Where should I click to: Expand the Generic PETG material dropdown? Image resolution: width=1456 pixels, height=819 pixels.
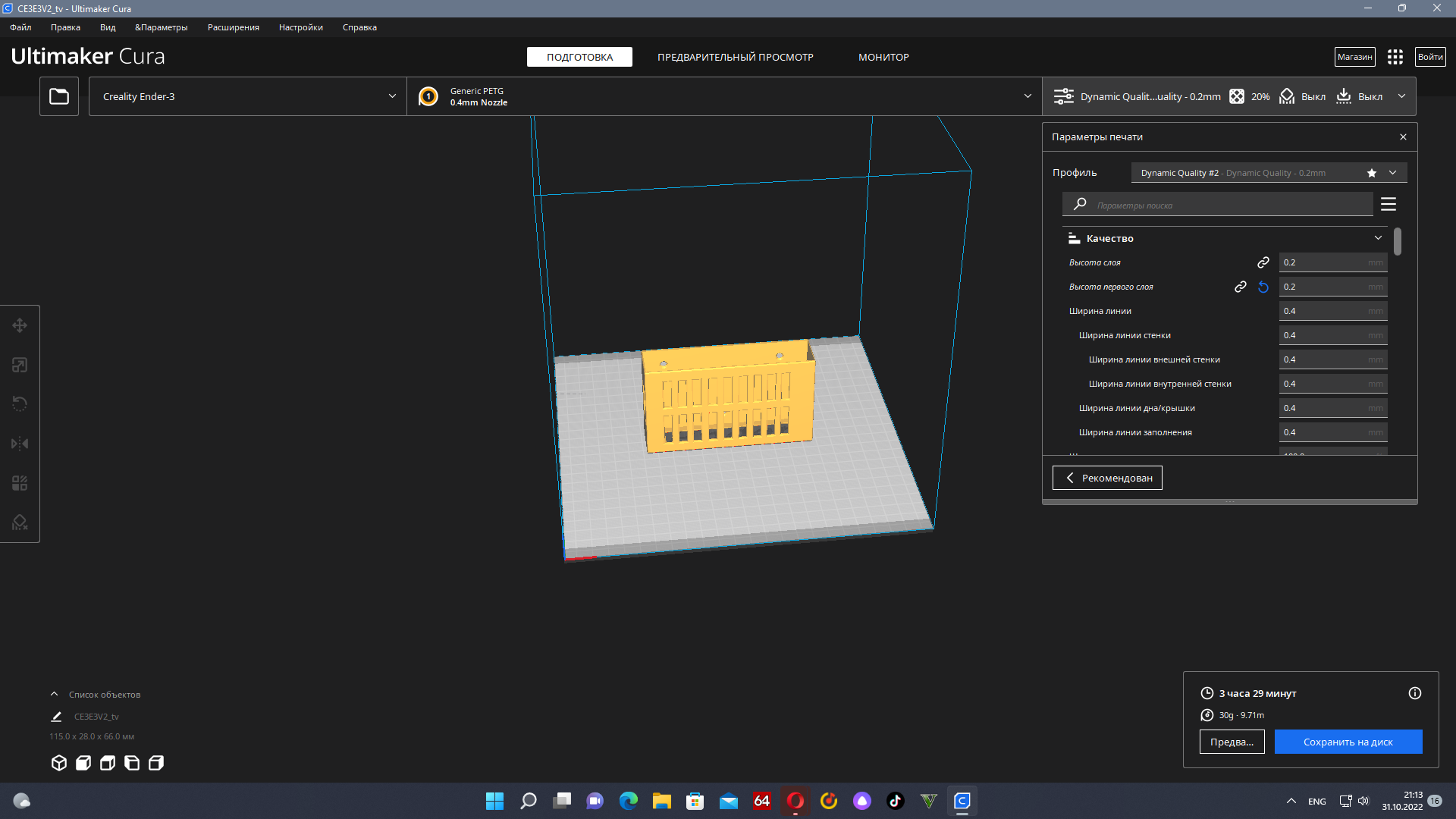point(724,96)
